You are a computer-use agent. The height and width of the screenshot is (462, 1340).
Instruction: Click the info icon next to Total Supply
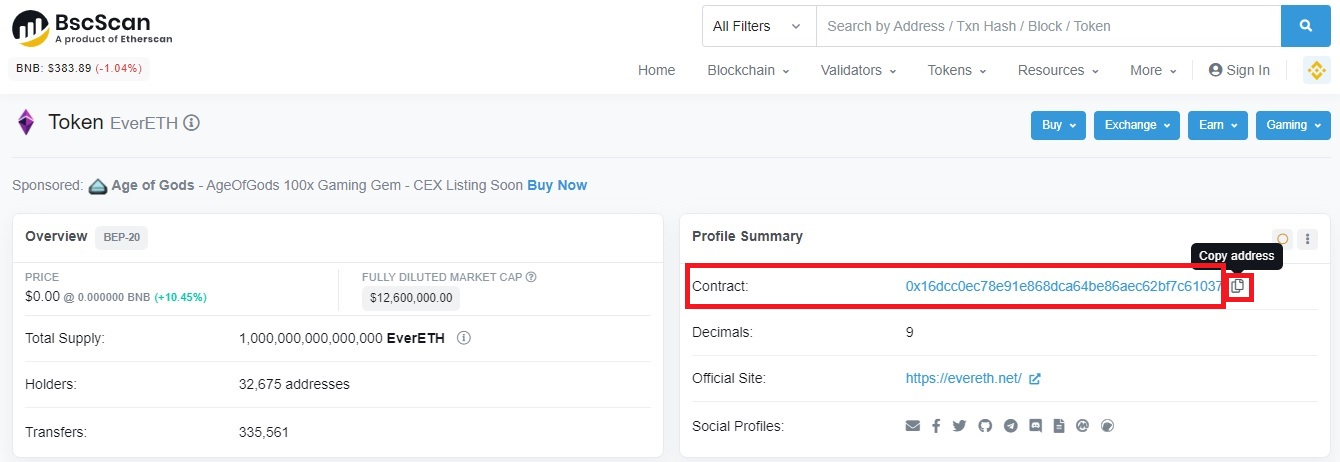[x=464, y=338]
